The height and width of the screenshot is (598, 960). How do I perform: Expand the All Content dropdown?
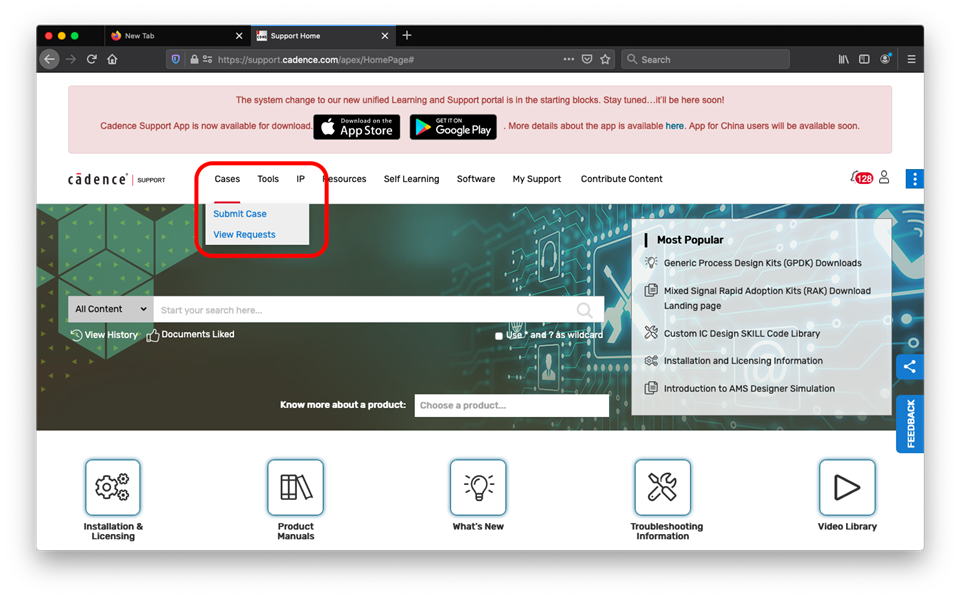tap(111, 309)
